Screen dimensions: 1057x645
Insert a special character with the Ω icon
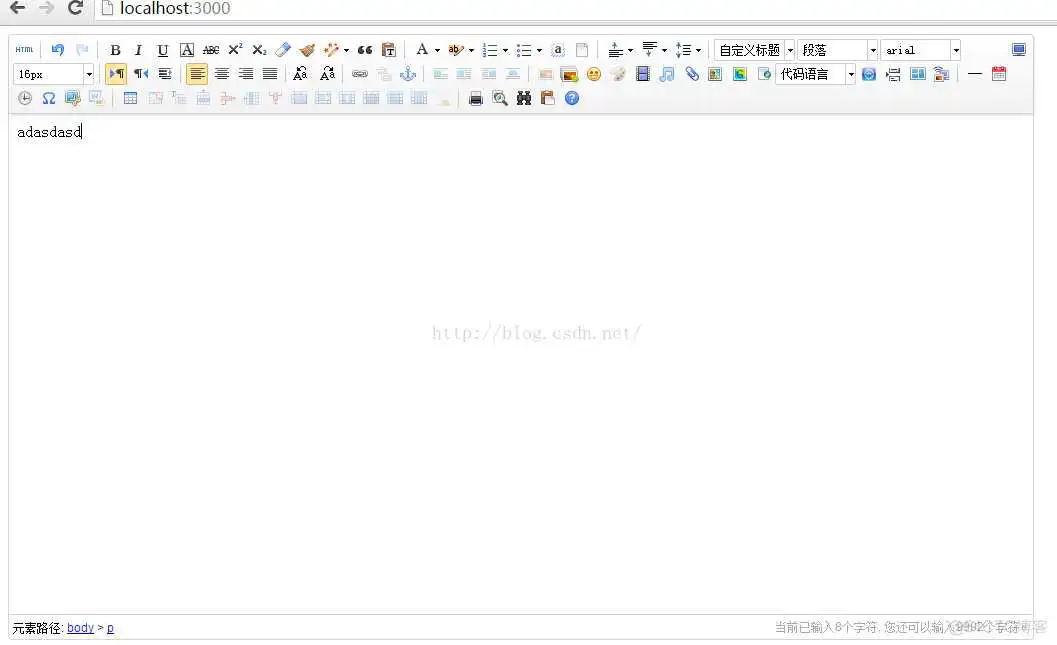click(x=48, y=98)
